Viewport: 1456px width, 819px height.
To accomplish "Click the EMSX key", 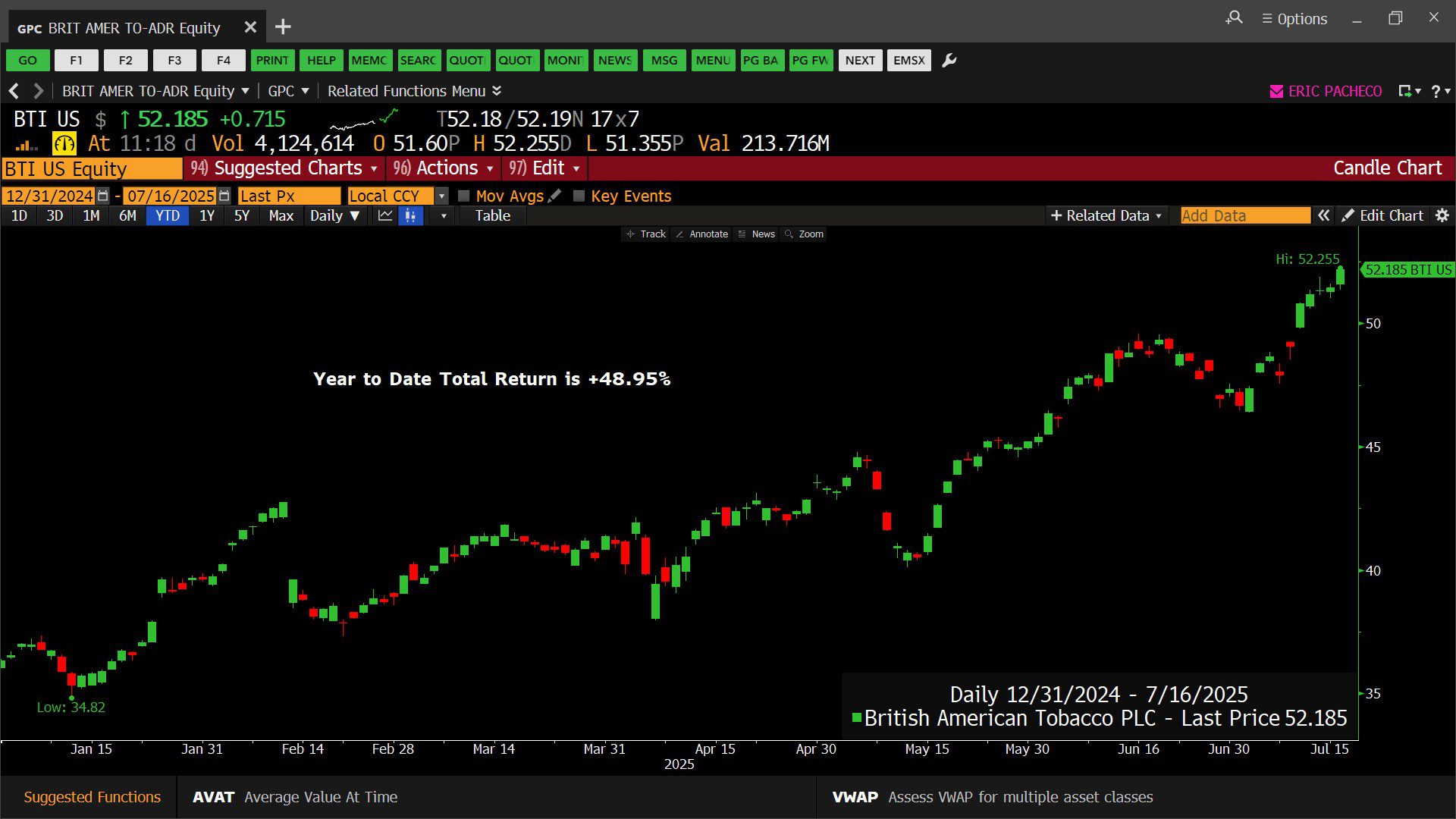I will 909,61.
